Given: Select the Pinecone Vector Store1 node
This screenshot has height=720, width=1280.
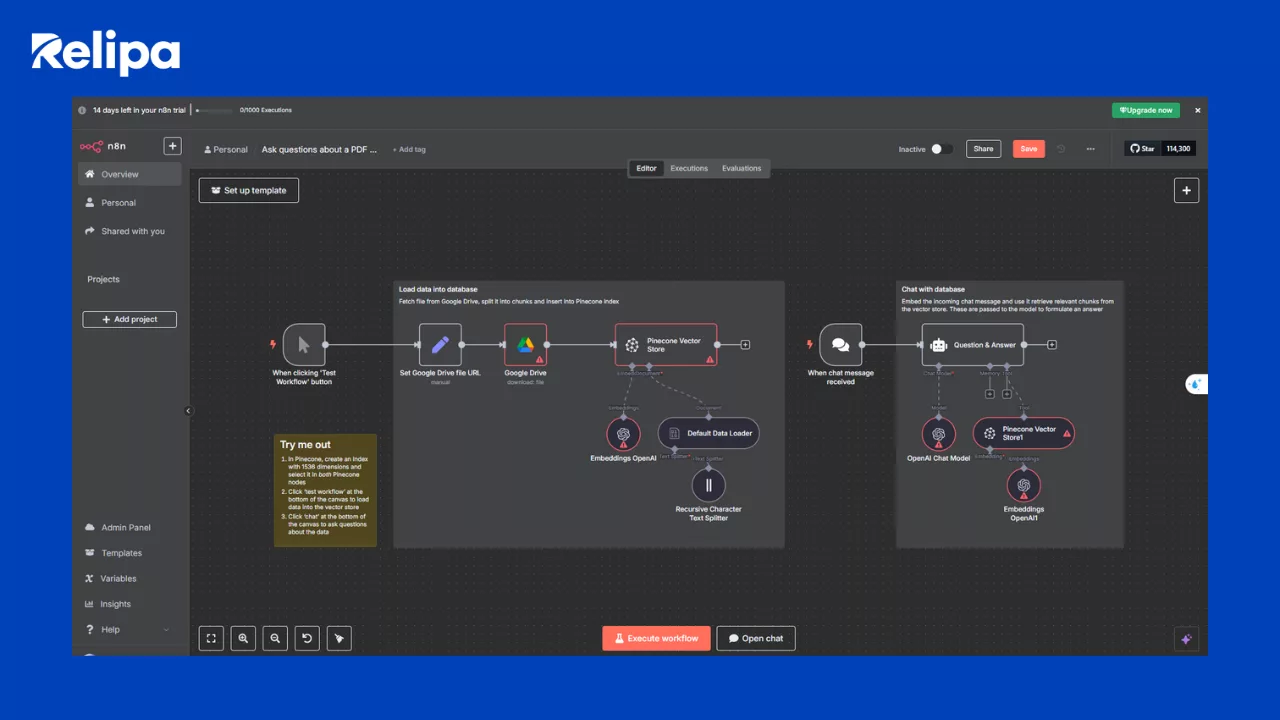Looking at the screenshot, I should point(1024,433).
